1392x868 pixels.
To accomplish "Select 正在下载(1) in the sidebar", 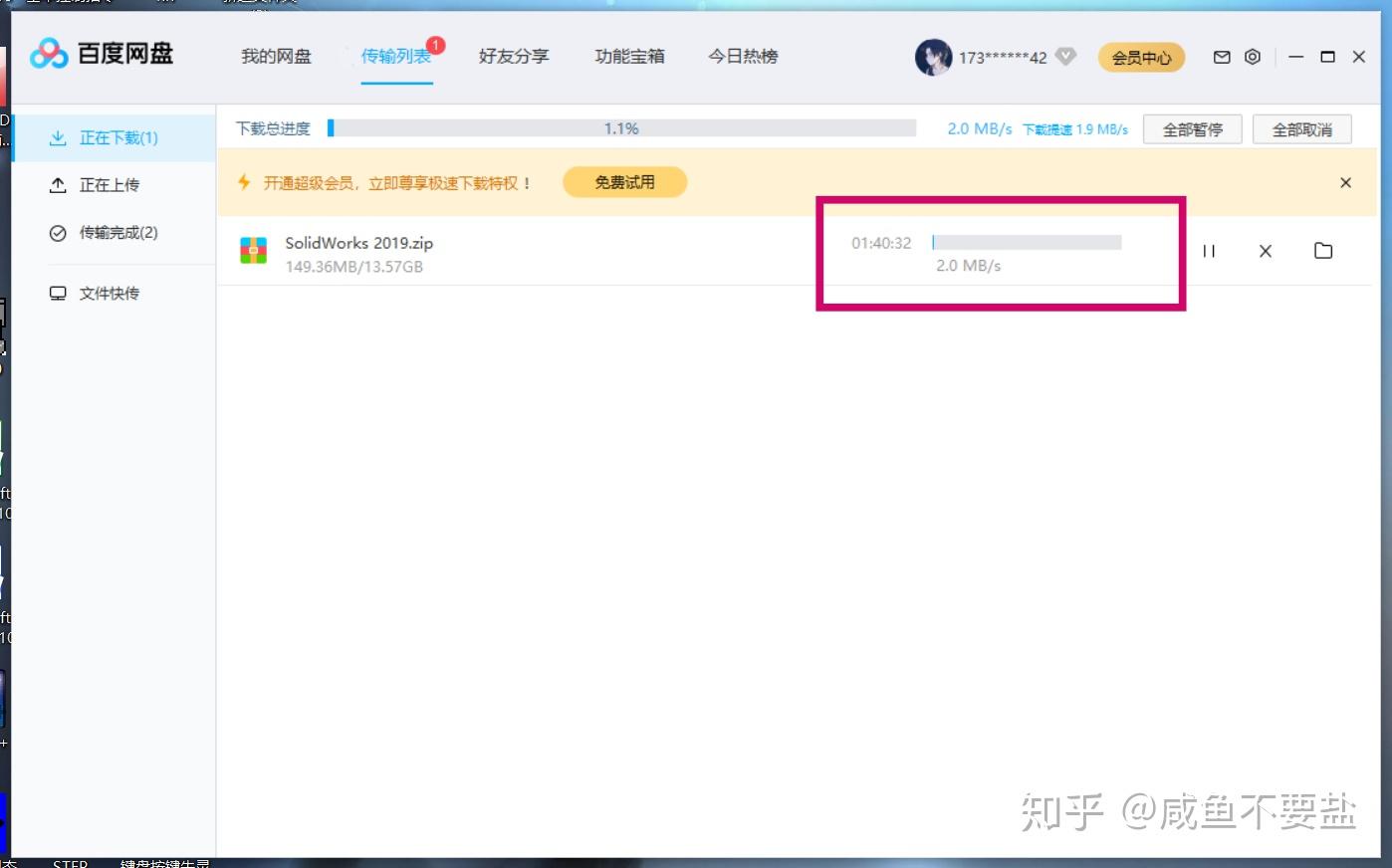I will click(114, 137).
